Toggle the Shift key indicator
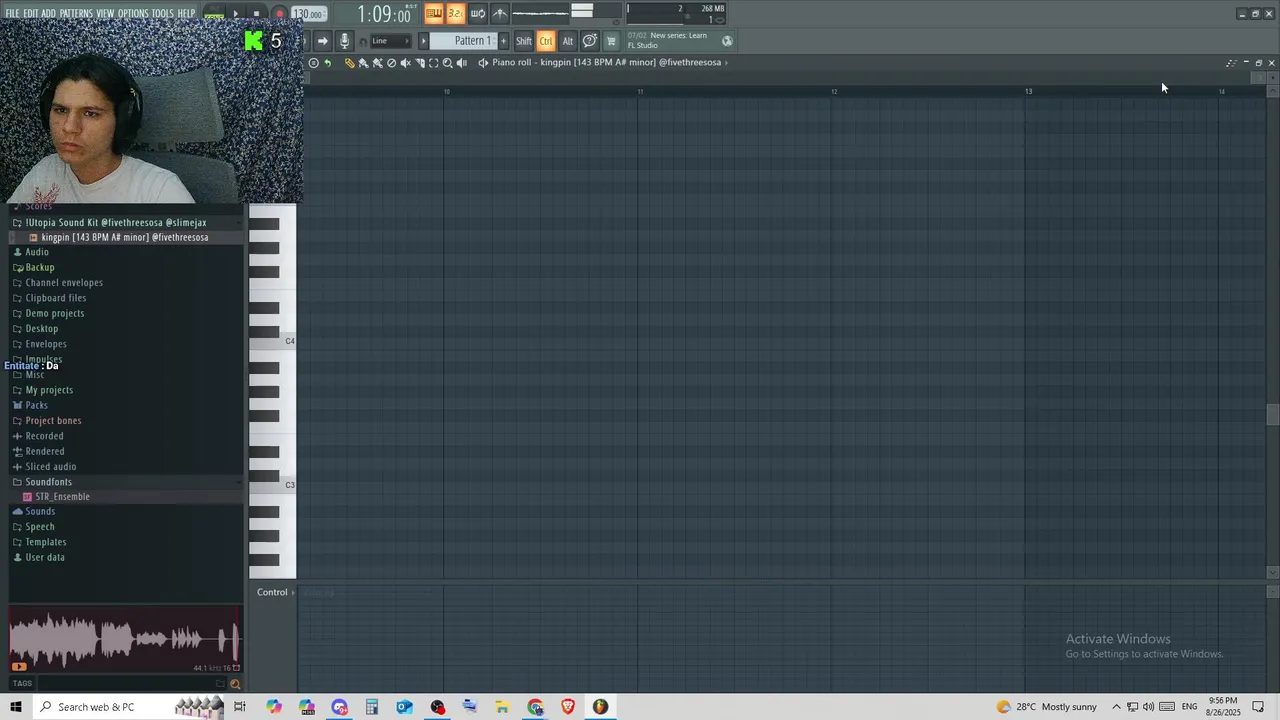This screenshot has height=720, width=1280. pos(524,41)
